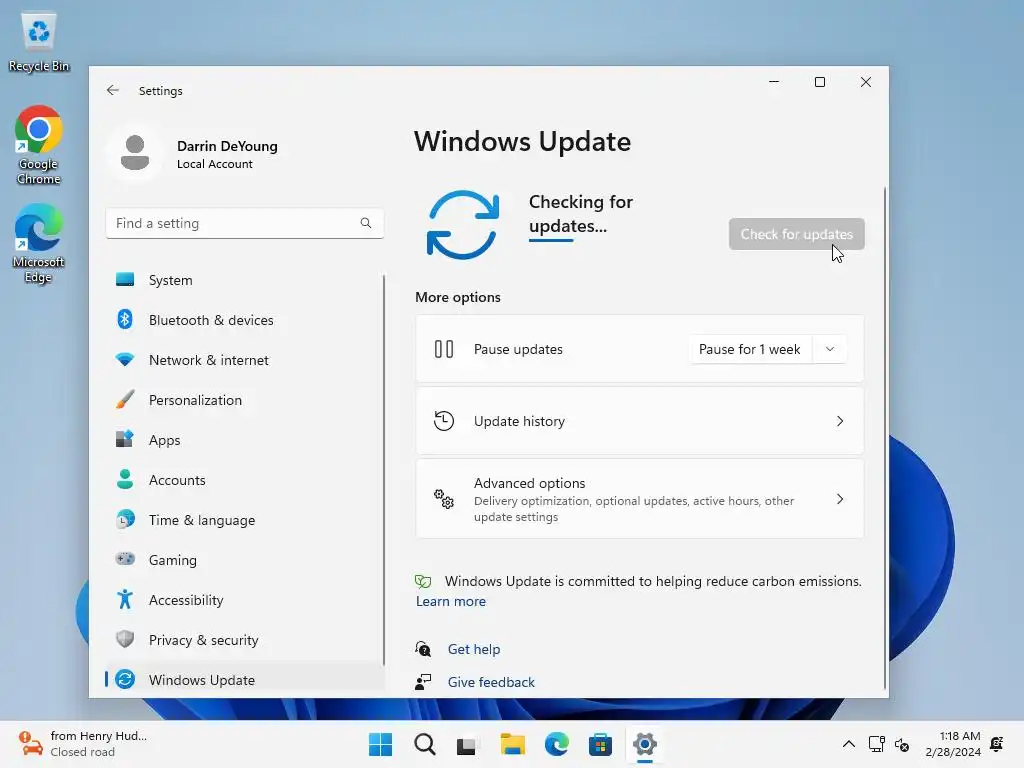
Task: Click Pause for 1 week button
Action: coord(750,349)
